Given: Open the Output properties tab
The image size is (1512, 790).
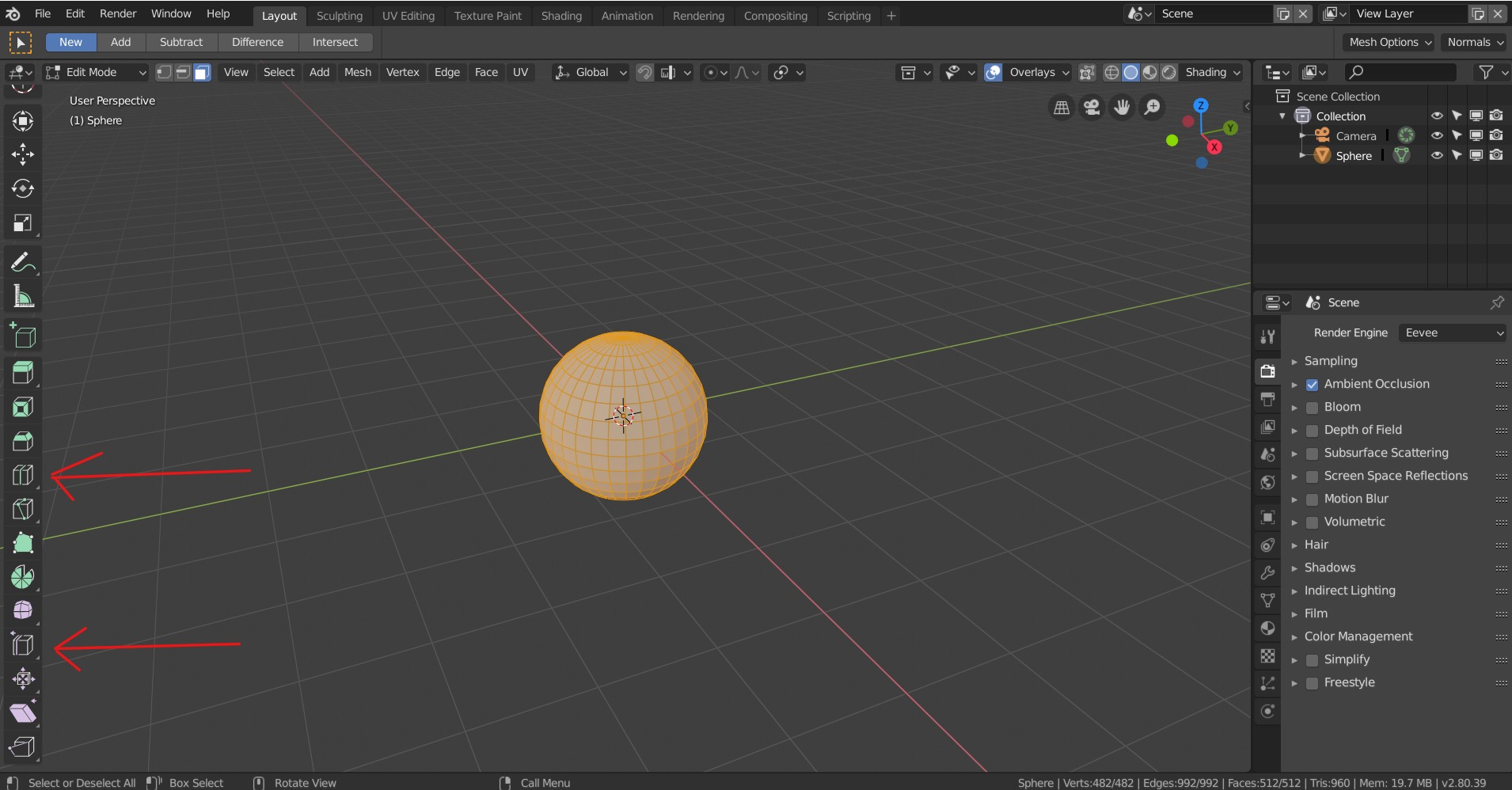Looking at the screenshot, I should tap(1267, 399).
